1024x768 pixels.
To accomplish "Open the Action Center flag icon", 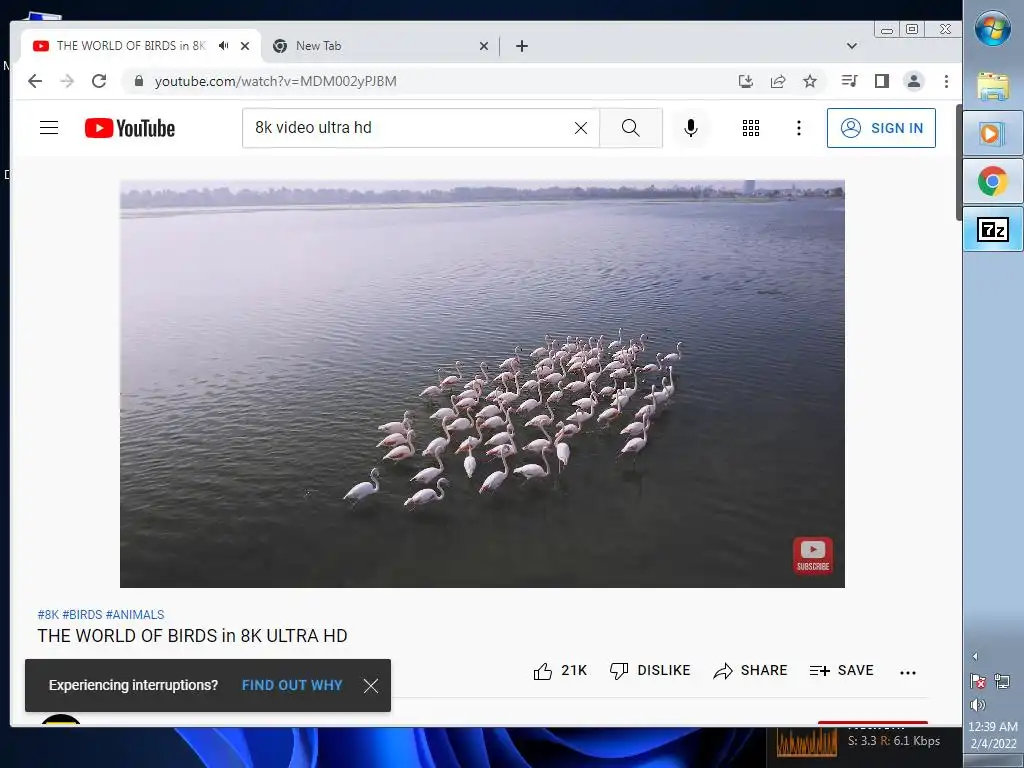I will click(978, 681).
